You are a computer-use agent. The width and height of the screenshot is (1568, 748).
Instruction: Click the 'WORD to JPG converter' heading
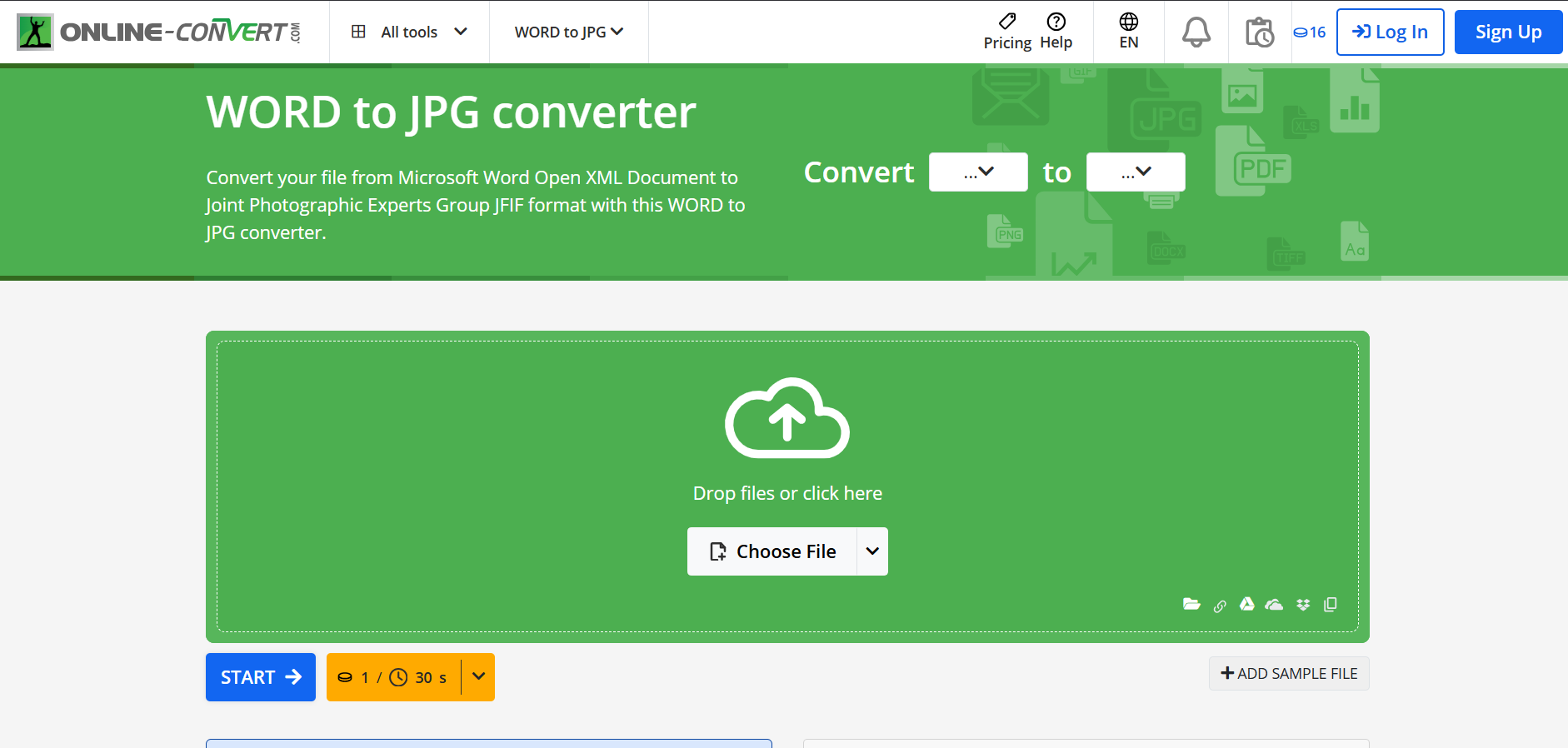tap(451, 112)
